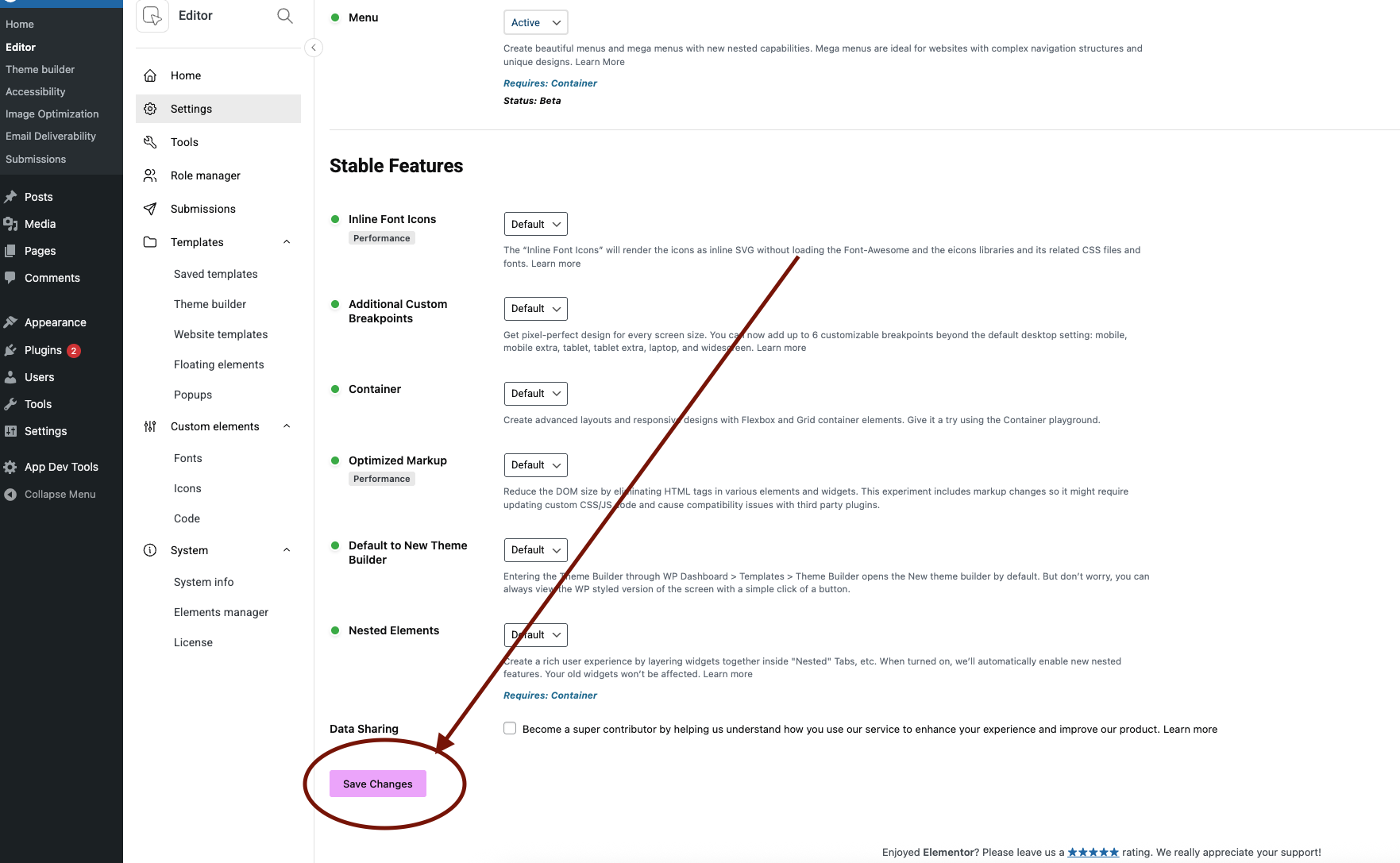Click the Role manager people icon
Viewport: 1400px width, 863px height.
[150, 175]
